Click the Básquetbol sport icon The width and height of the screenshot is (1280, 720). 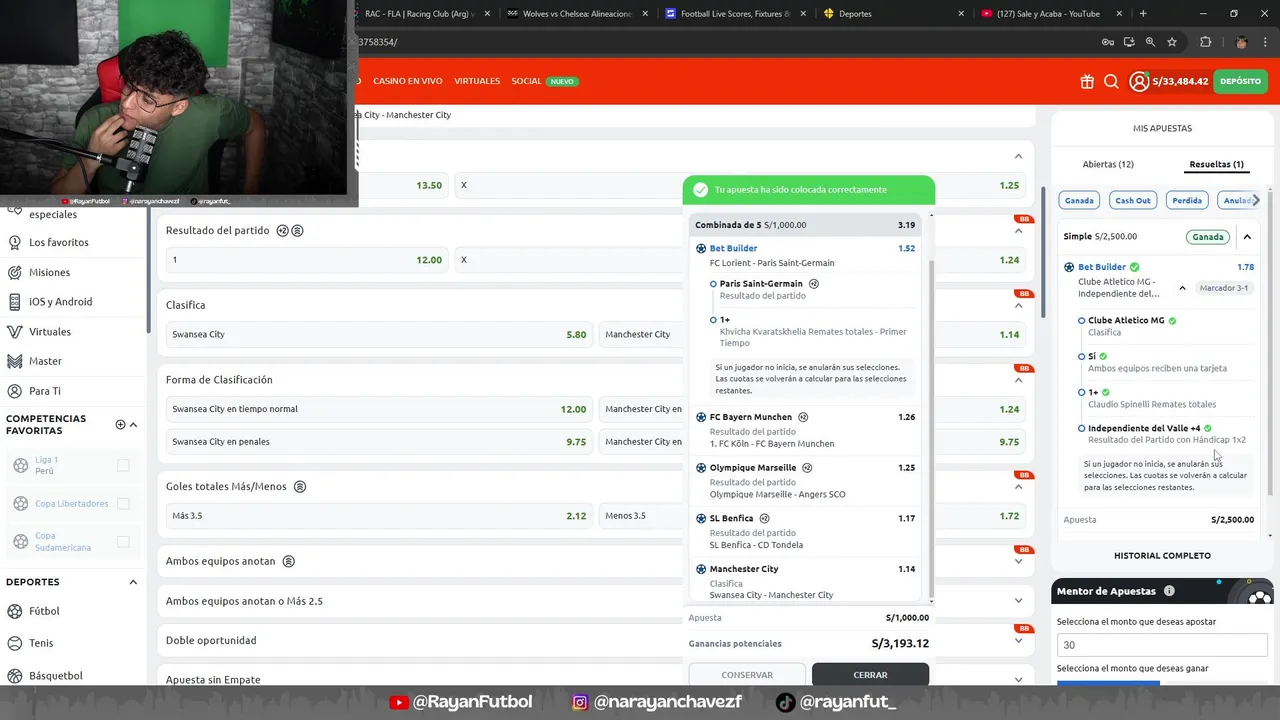15,676
